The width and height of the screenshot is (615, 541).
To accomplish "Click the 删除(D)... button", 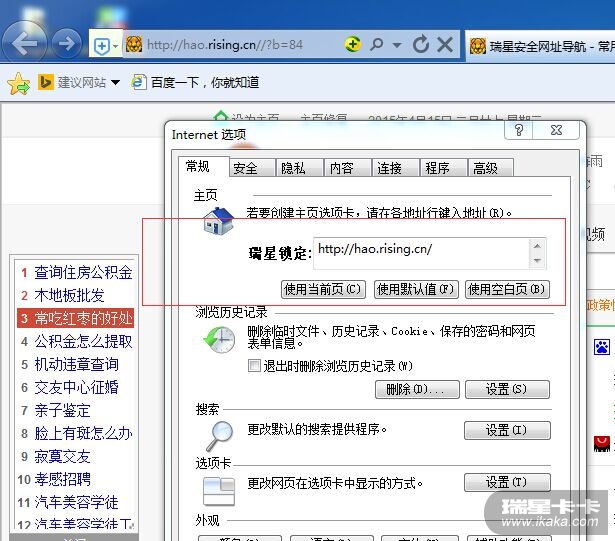I will (417, 389).
